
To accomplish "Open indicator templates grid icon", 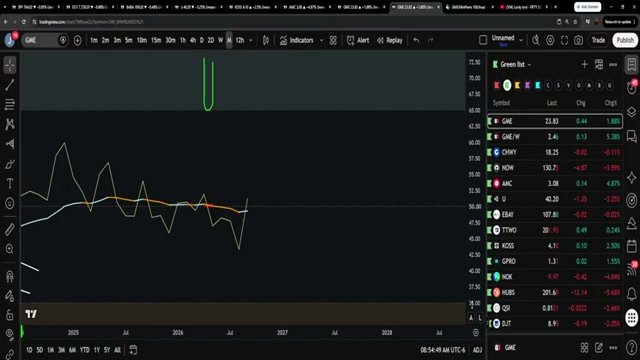I will click(333, 40).
